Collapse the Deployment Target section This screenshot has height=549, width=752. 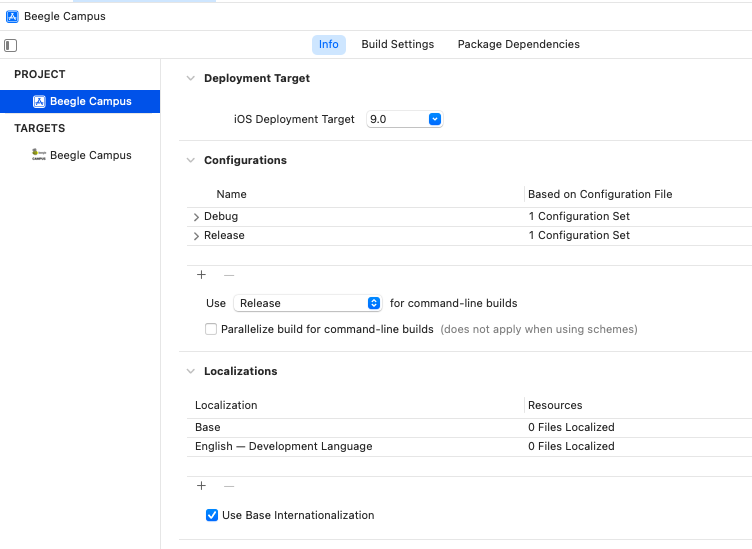191,78
